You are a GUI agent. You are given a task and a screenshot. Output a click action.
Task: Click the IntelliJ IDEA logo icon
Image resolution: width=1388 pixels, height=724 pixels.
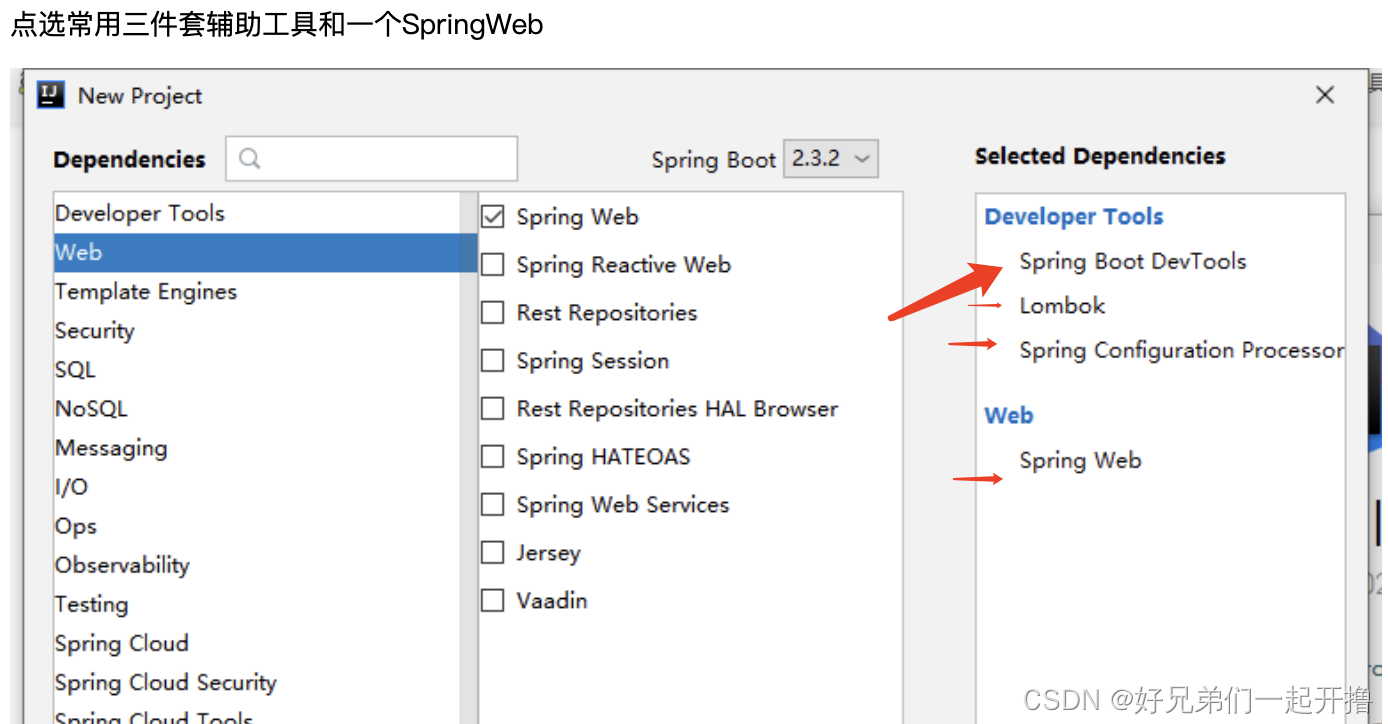point(51,95)
